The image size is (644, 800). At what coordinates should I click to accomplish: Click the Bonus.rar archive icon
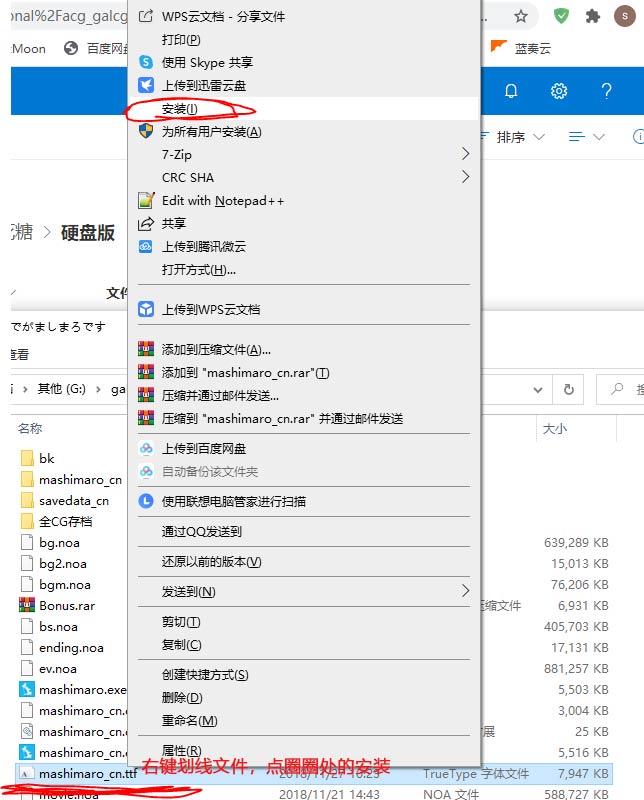coord(27,605)
